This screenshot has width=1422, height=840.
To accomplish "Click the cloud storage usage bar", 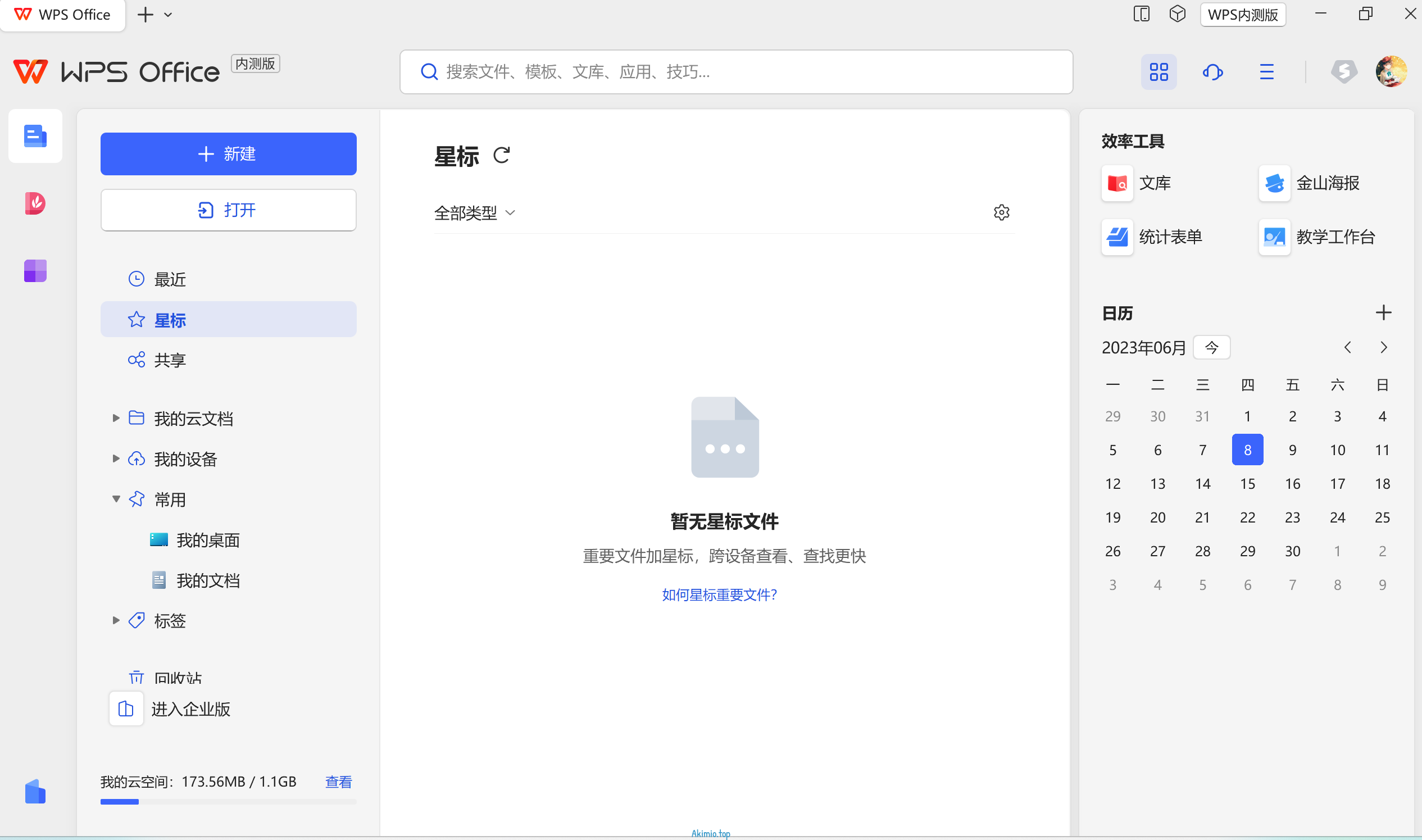I will click(228, 801).
